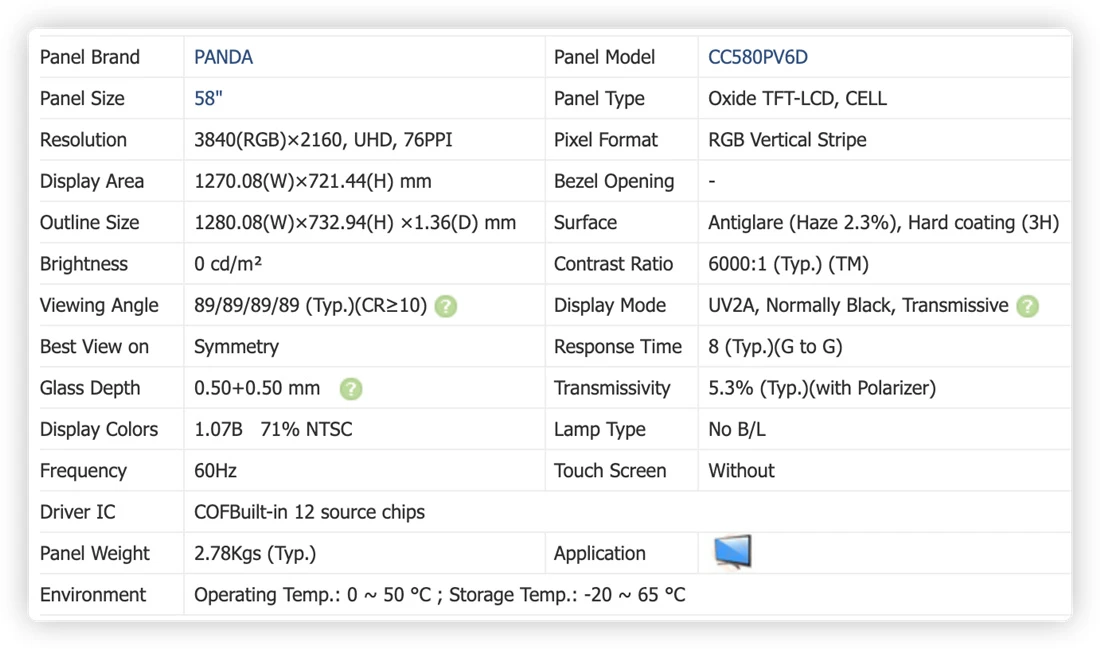Click the Best View on label
The image size is (1100, 649).
[94, 347]
